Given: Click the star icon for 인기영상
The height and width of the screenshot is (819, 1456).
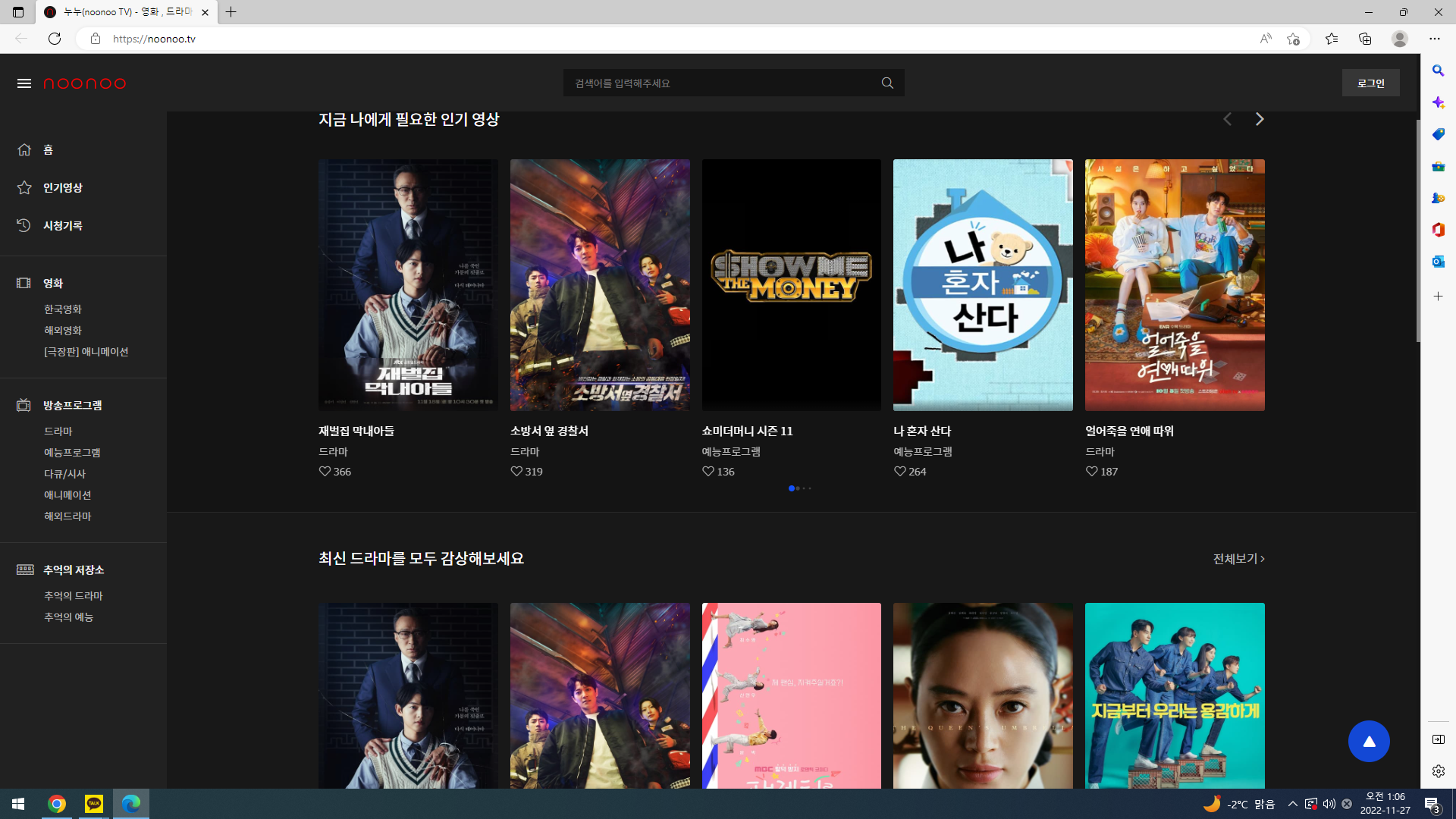Looking at the screenshot, I should (x=24, y=188).
